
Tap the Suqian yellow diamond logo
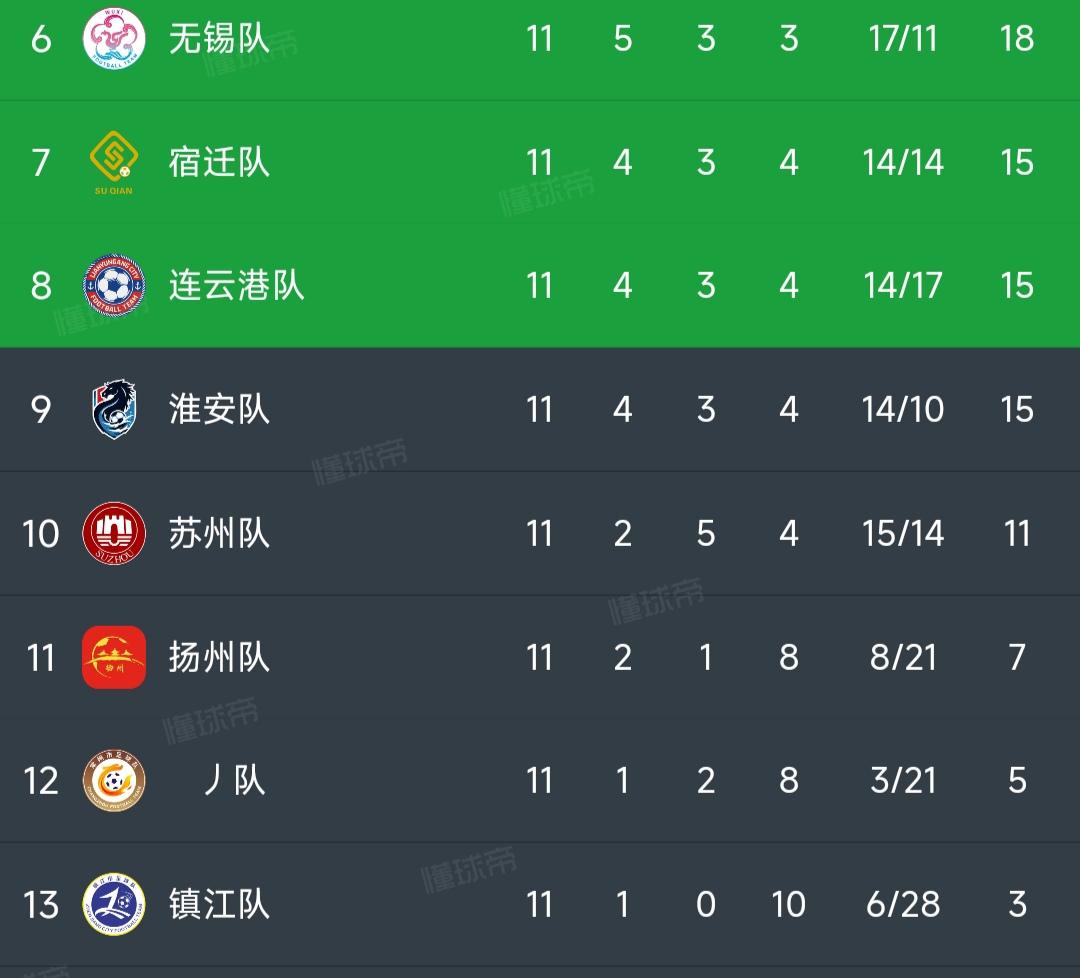[x=114, y=163]
